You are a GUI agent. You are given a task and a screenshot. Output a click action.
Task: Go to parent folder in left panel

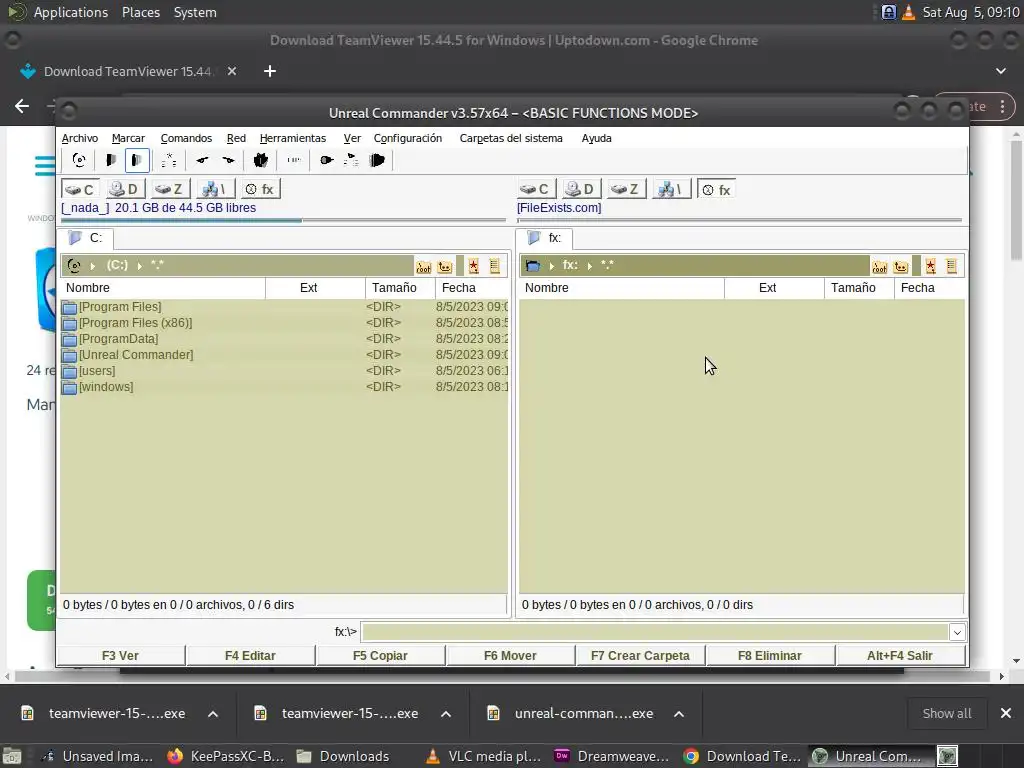click(x=445, y=266)
